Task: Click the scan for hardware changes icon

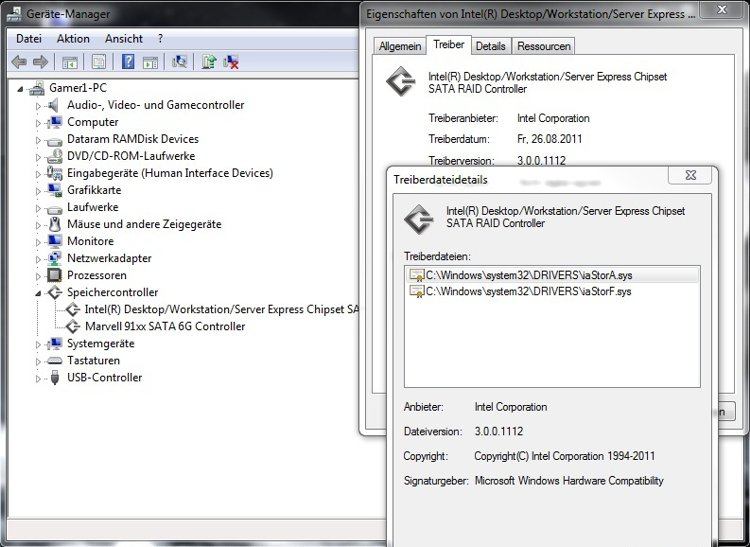Action: click(179, 62)
